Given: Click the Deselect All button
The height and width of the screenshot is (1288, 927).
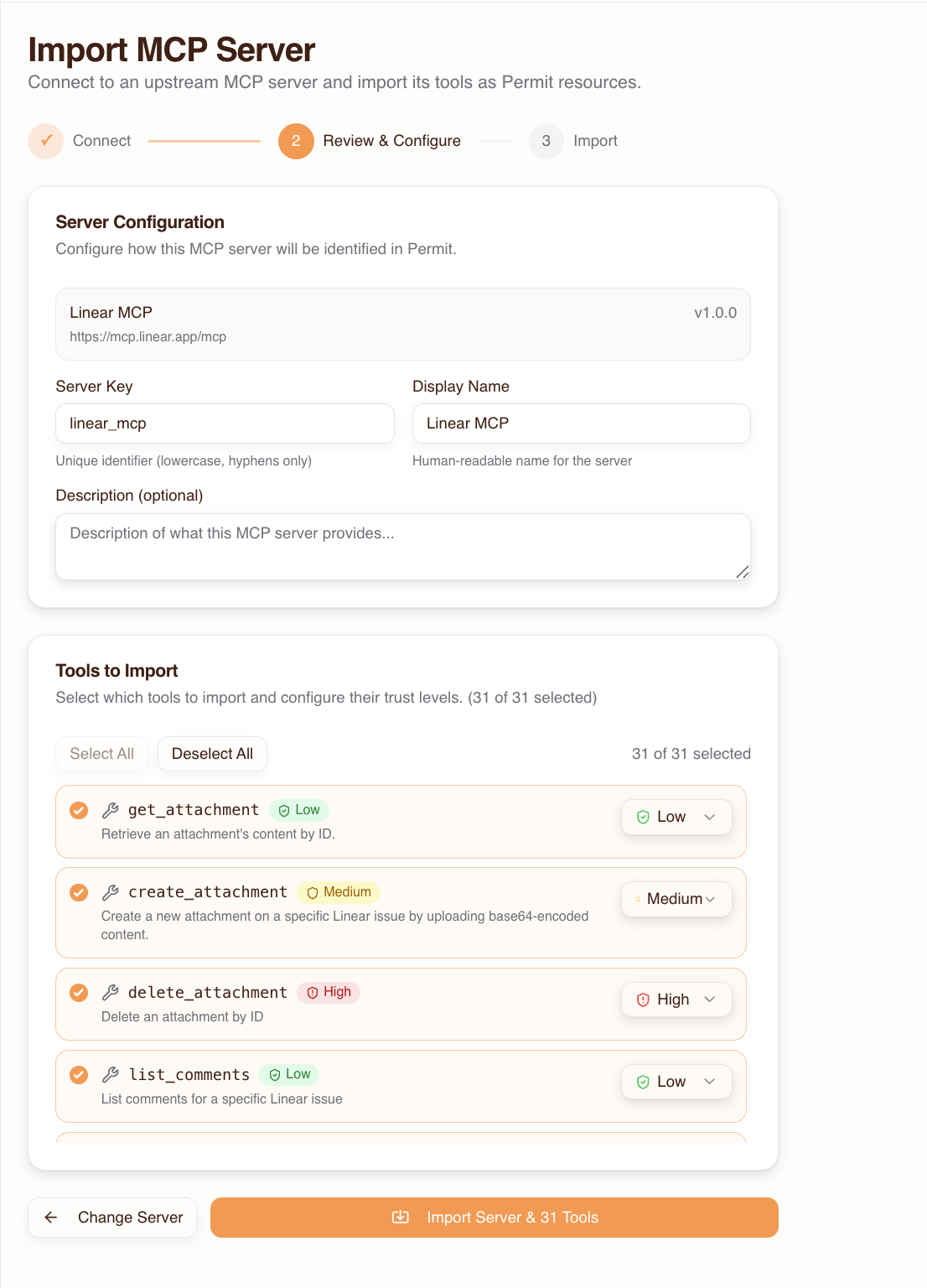Looking at the screenshot, I should tap(212, 753).
